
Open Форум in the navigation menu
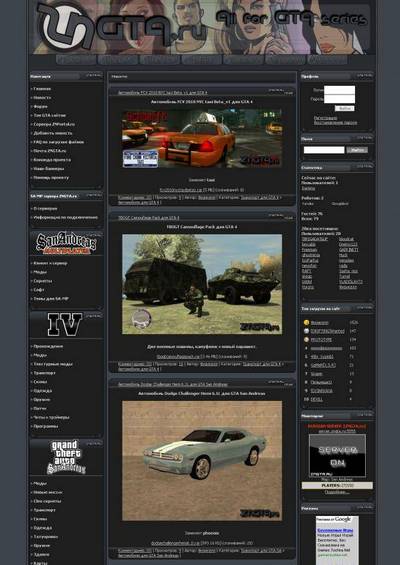40,106
